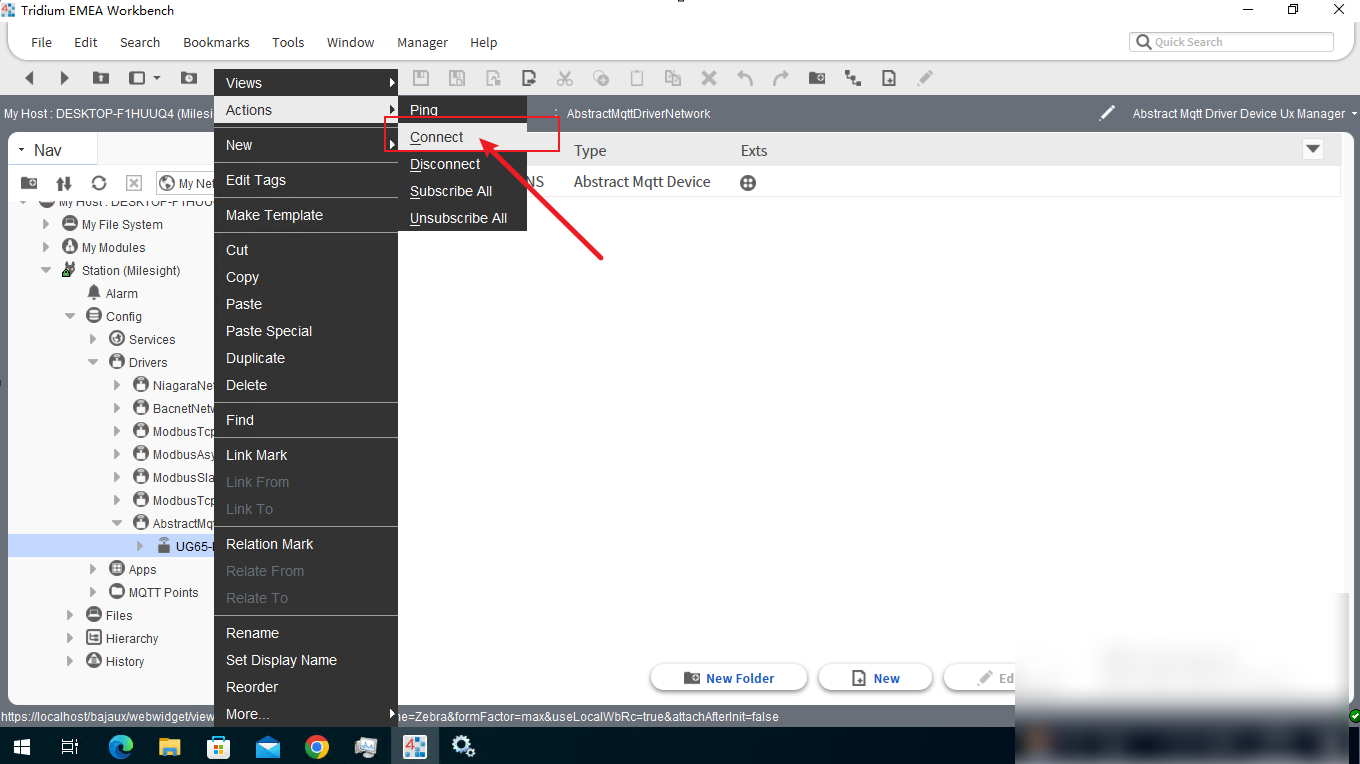Click the Nav close tree icon
The image size is (1360, 764).
pyautogui.click(x=134, y=183)
